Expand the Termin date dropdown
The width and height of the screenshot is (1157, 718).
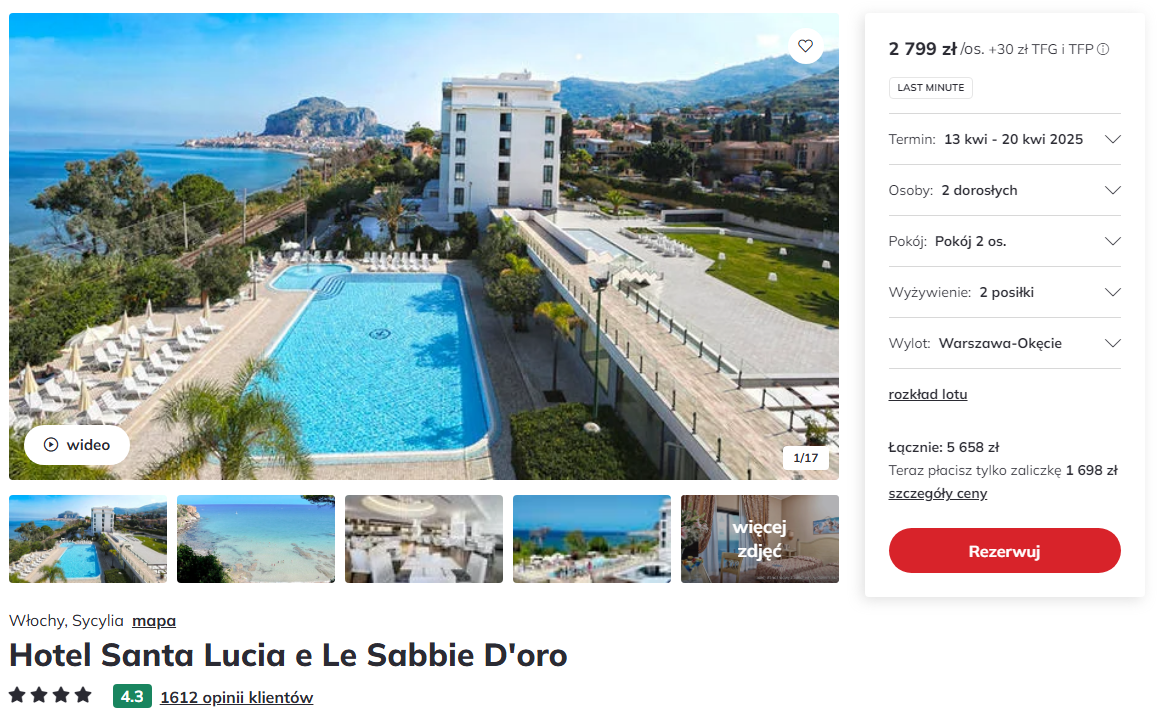pyautogui.click(x=1004, y=139)
